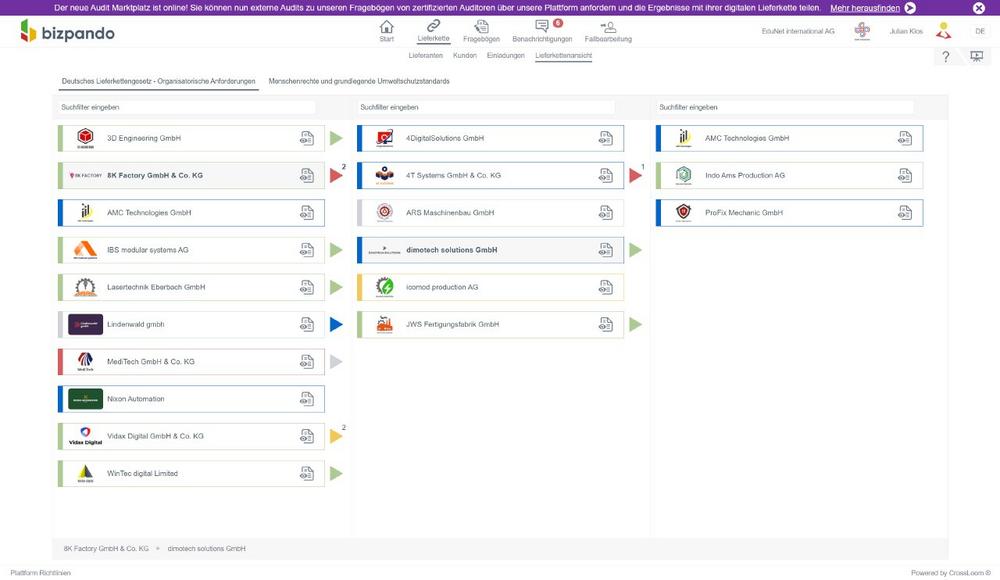Select Lieferanten submenu item
The width and height of the screenshot is (1000, 580).
tap(425, 56)
